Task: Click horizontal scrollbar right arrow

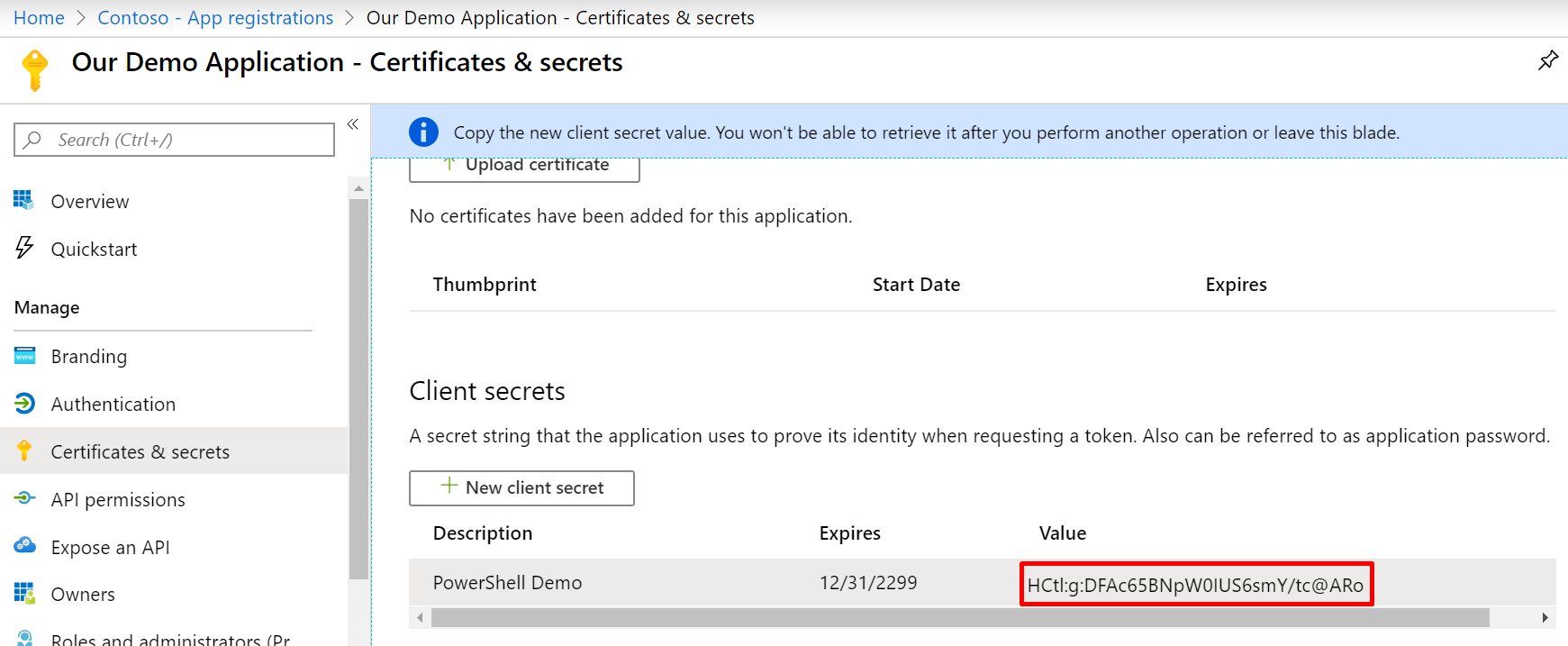Action: pyautogui.click(x=1545, y=617)
